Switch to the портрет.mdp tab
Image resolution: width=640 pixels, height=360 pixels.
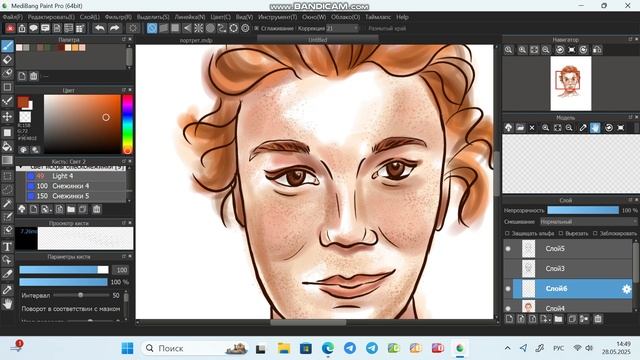pyautogui.click(x=196, y=40)
